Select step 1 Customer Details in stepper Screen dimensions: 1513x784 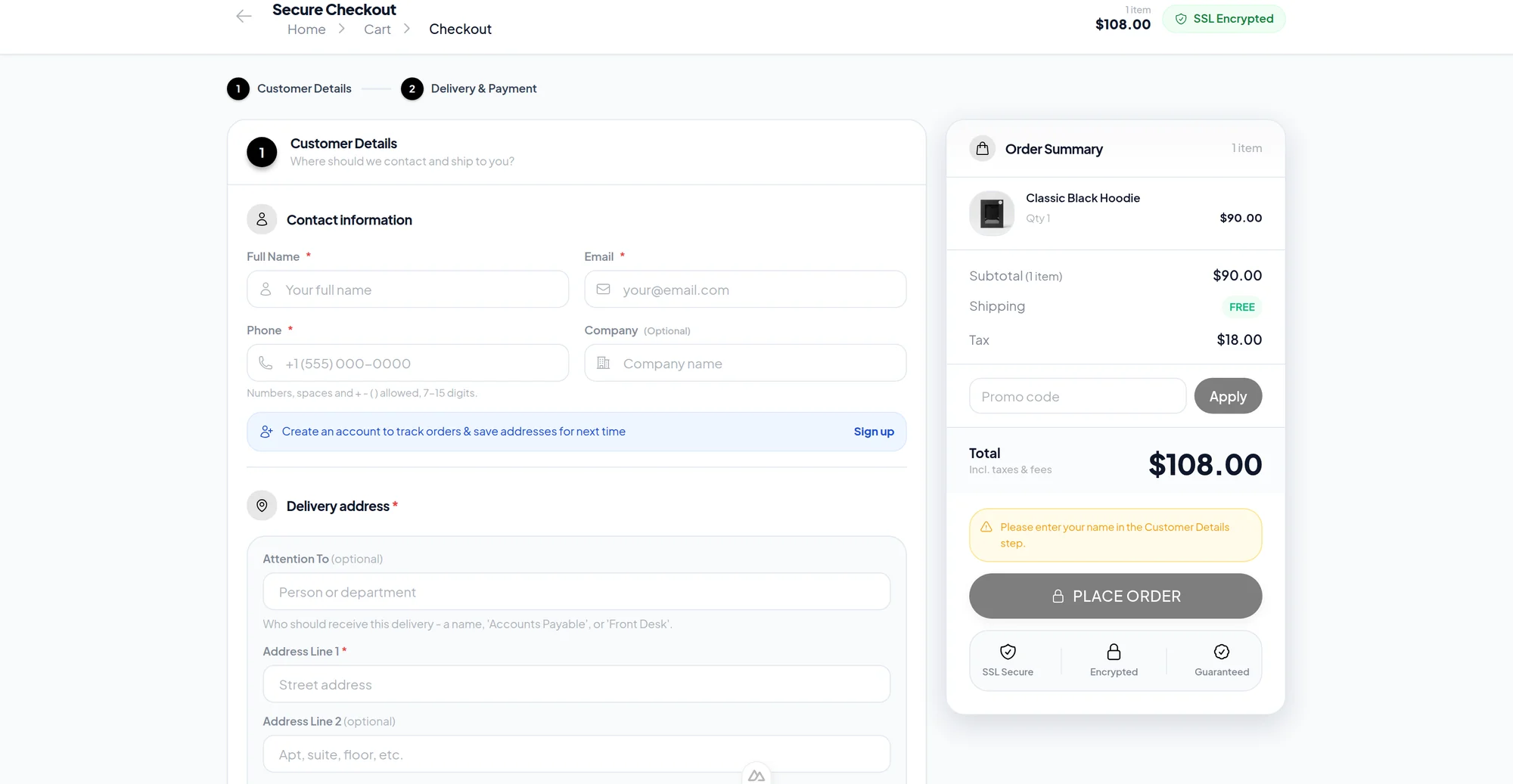pos(289,88)
